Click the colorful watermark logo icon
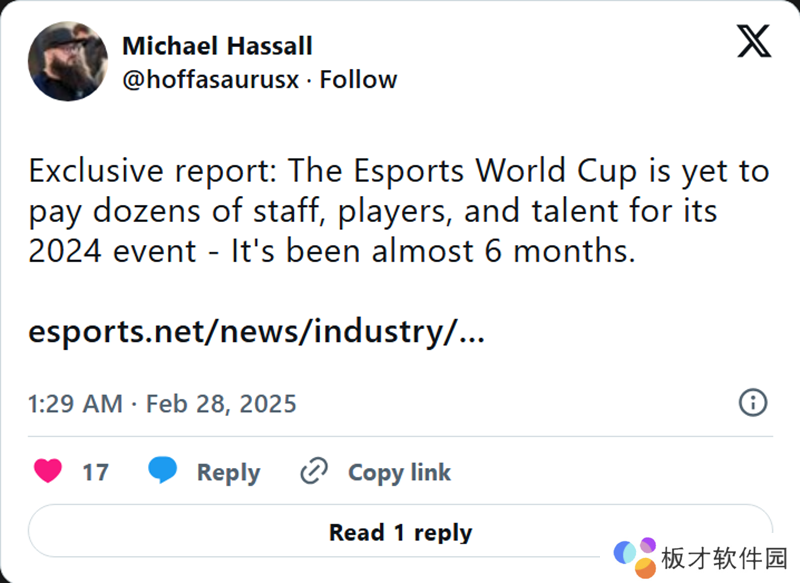This screenshot has height=583, width=800. pos(635,555)
